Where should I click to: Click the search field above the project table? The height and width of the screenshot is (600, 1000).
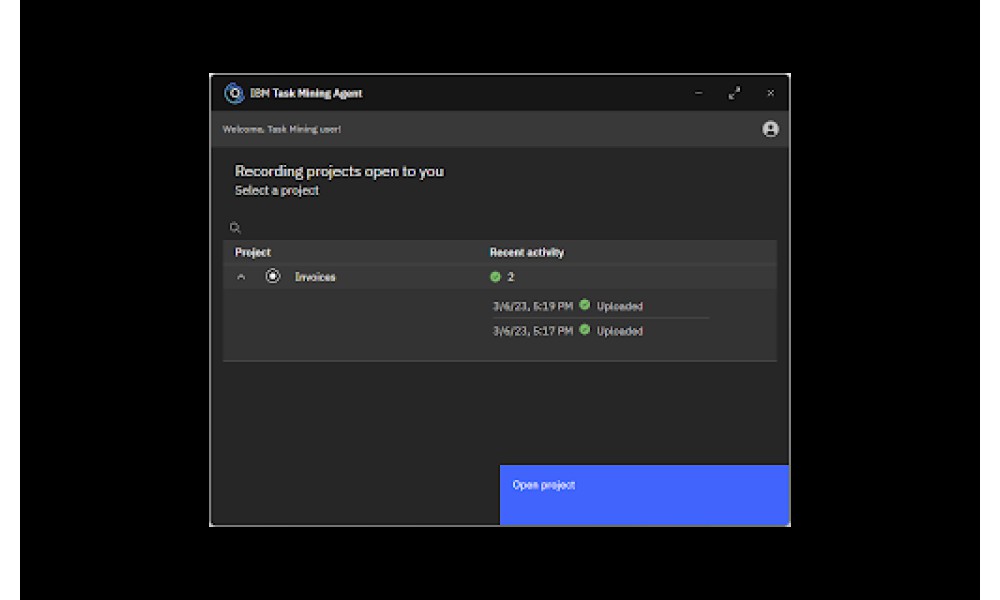[500, 228]
